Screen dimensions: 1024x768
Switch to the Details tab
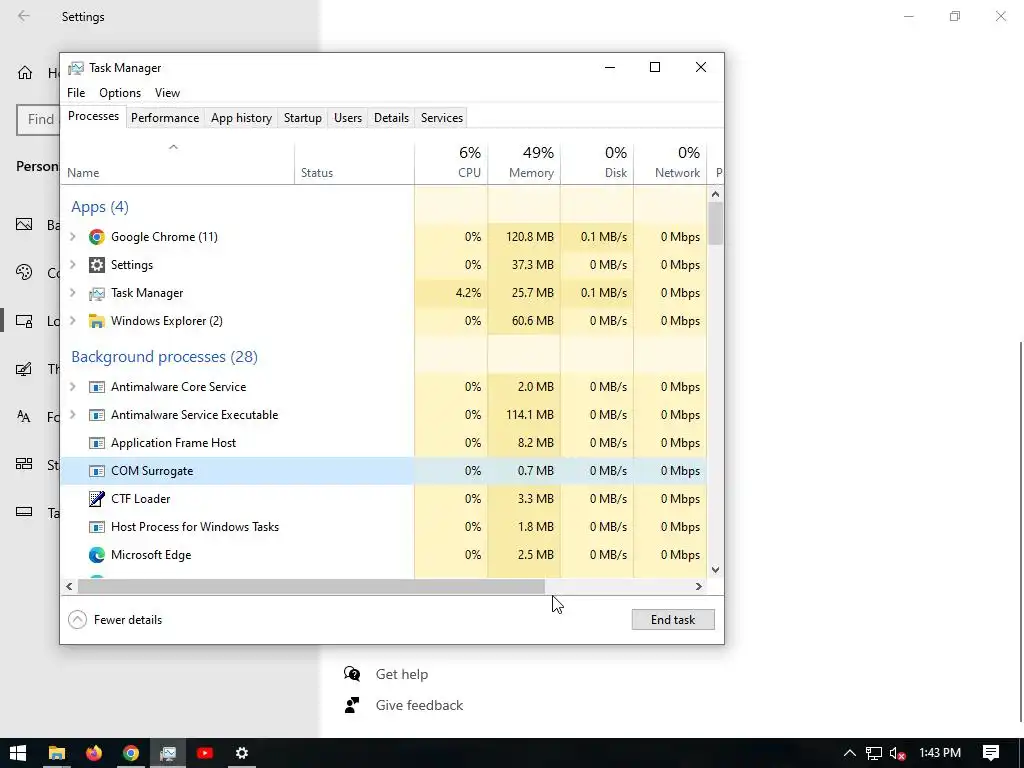pyautogui.click(x=391, y=118)
